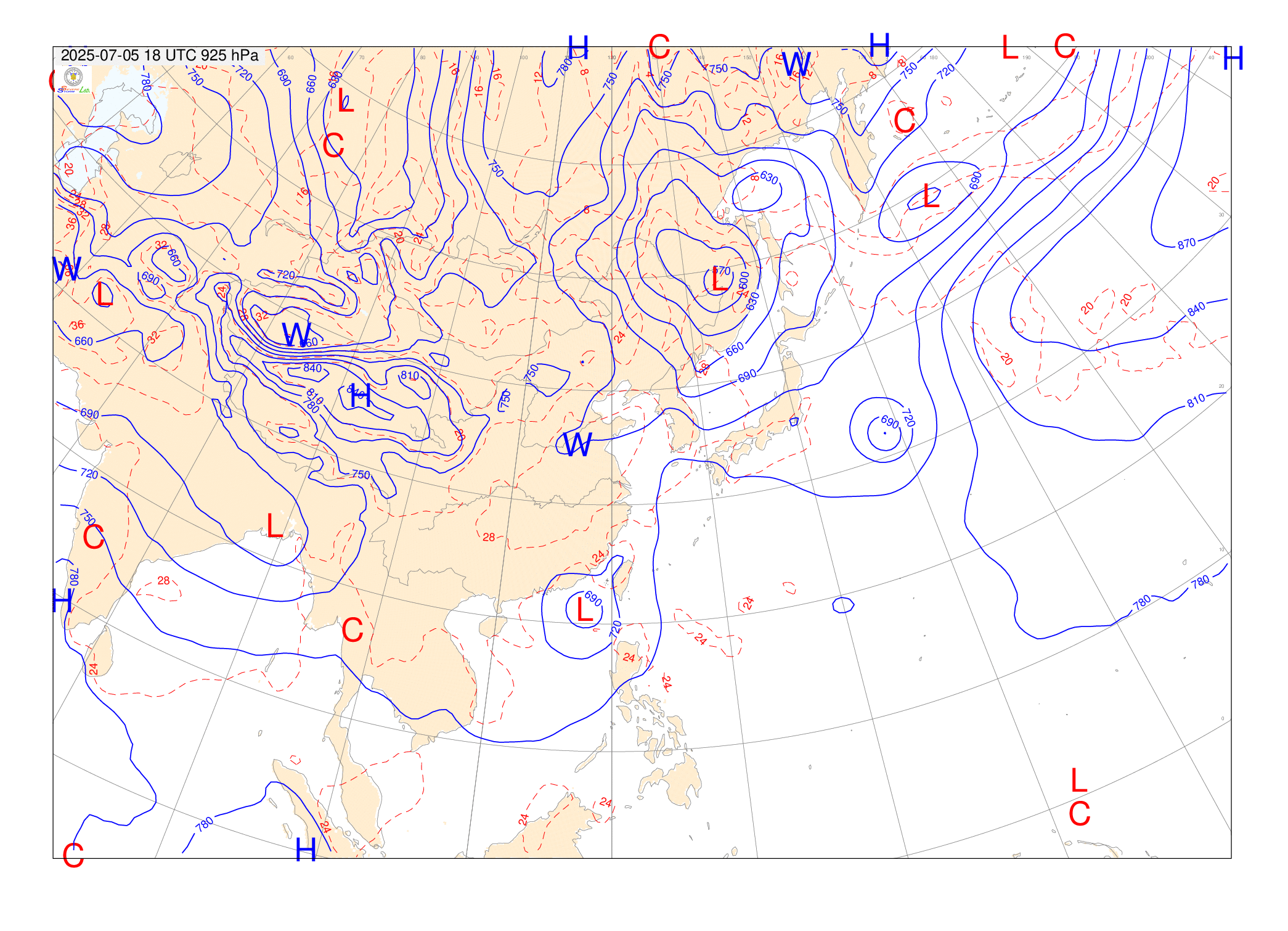Viewport: 1288px width, 931px height.
Task: Click the '2025-07-05 18 UTC 925 hPa' title
Action: point(159,55)
